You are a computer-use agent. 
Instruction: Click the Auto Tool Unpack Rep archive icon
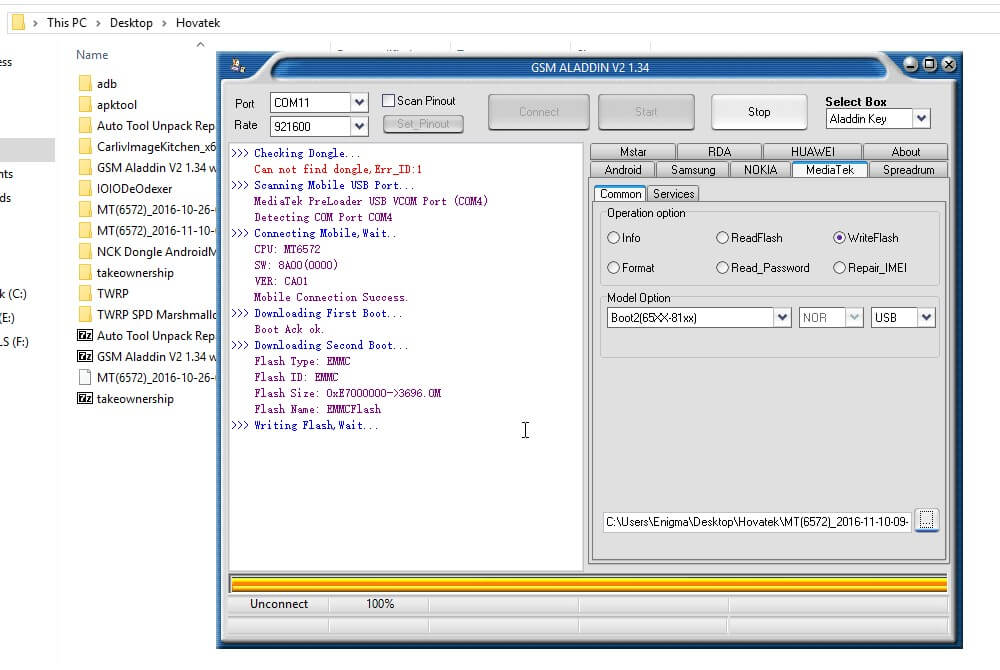85,336
